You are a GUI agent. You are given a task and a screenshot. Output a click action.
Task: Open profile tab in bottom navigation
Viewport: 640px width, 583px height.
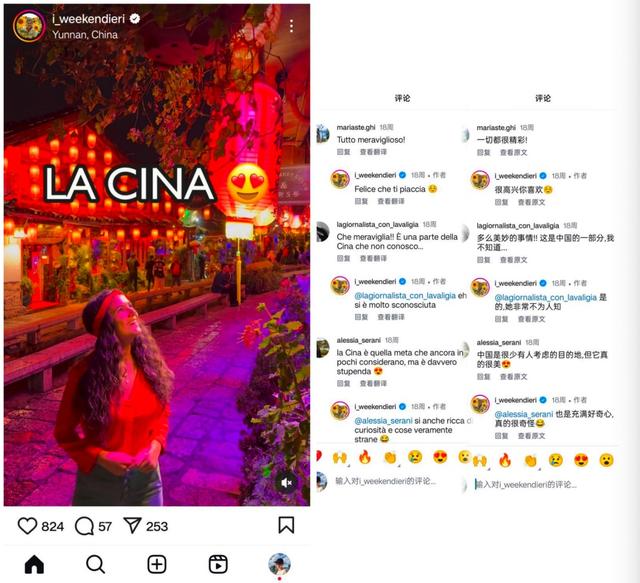pos(279,564)
